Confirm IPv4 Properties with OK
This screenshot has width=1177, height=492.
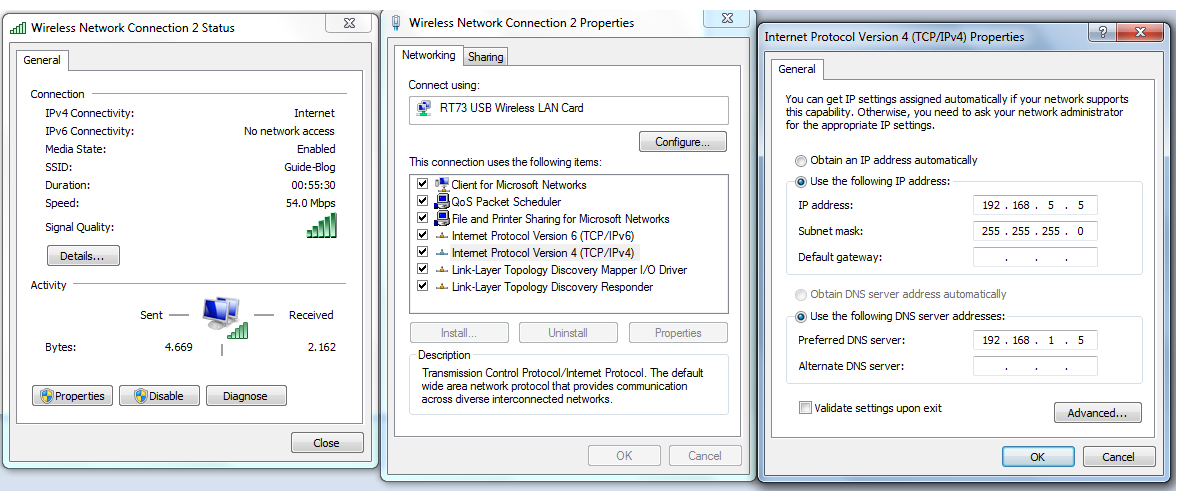(1037, 457)
